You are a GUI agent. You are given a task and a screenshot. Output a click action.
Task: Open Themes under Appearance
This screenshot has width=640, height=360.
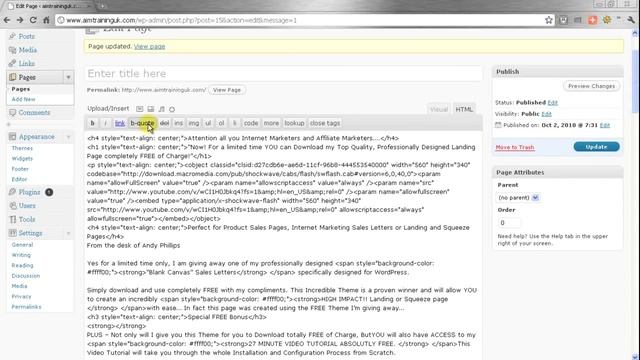click(x=22, y=148)
